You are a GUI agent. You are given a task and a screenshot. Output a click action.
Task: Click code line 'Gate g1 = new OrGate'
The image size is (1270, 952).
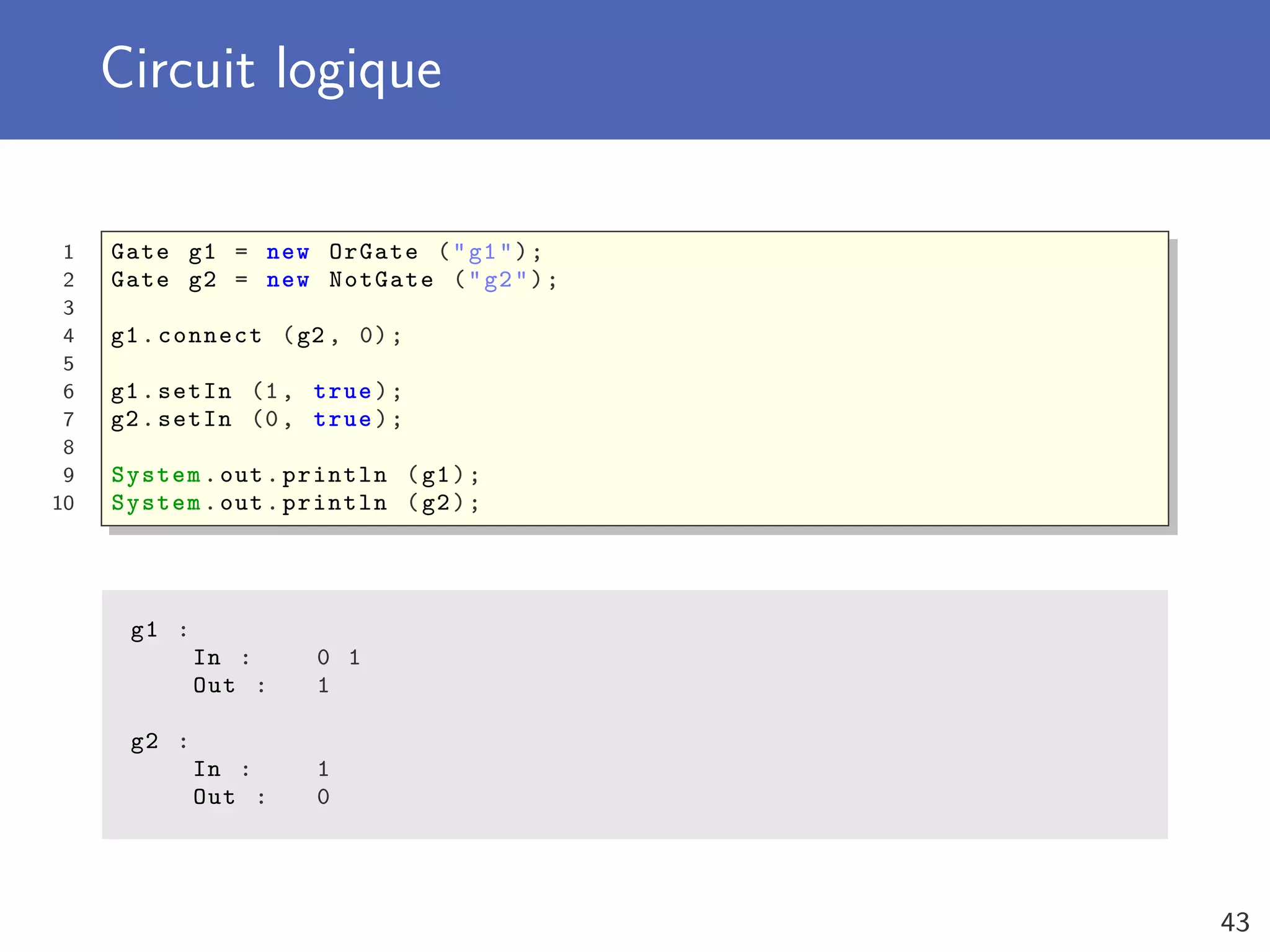(x=326, y=252)
